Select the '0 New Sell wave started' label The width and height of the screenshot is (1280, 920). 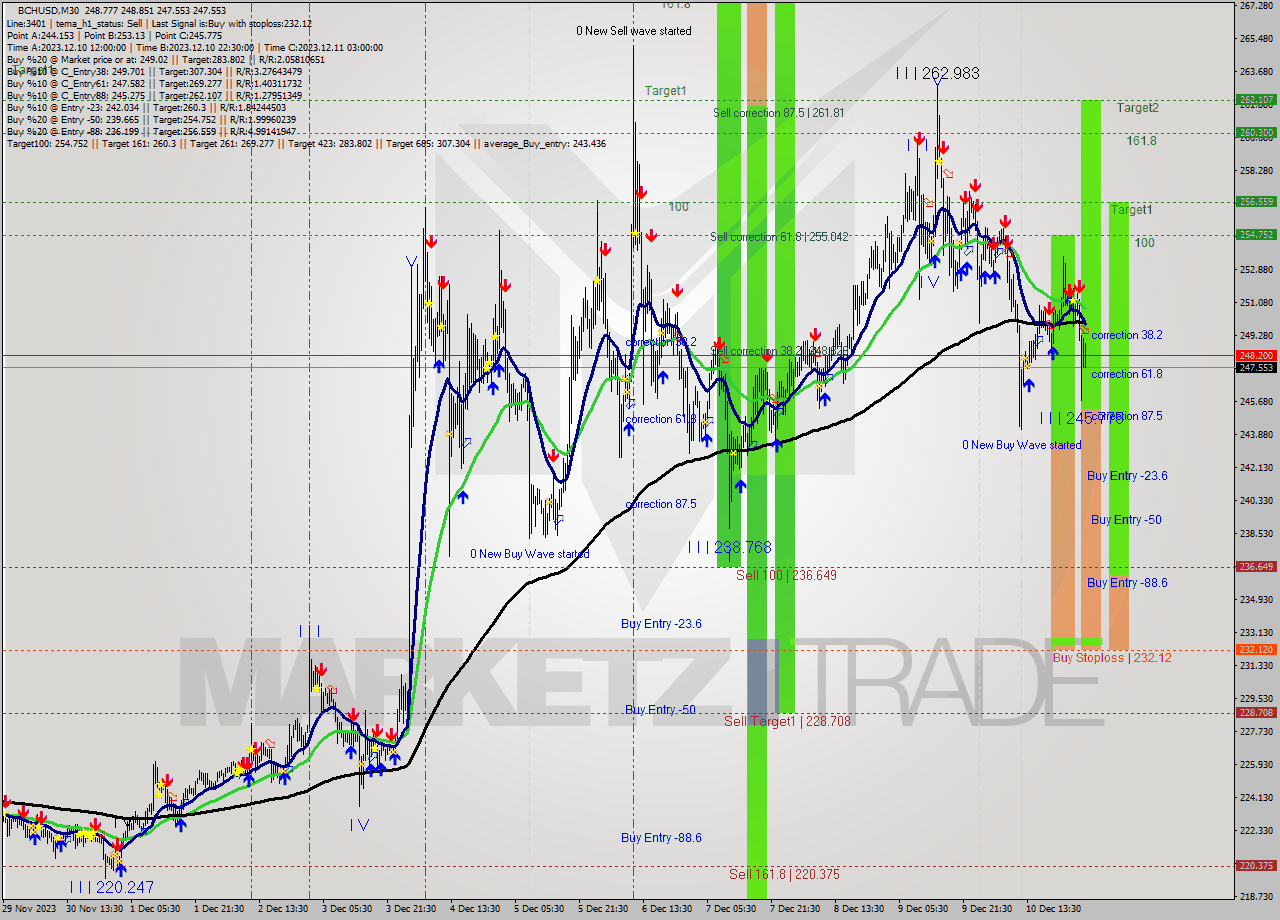coord(633,31)
